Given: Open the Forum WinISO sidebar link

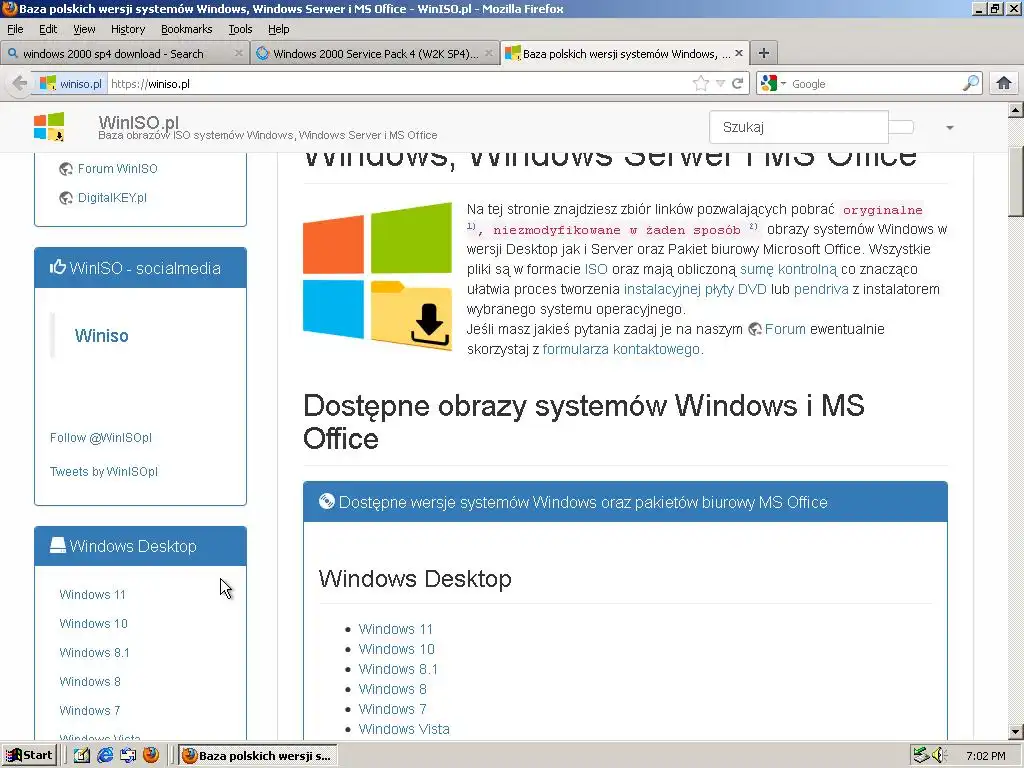Looking at the screenshot, I should point(118,168).
